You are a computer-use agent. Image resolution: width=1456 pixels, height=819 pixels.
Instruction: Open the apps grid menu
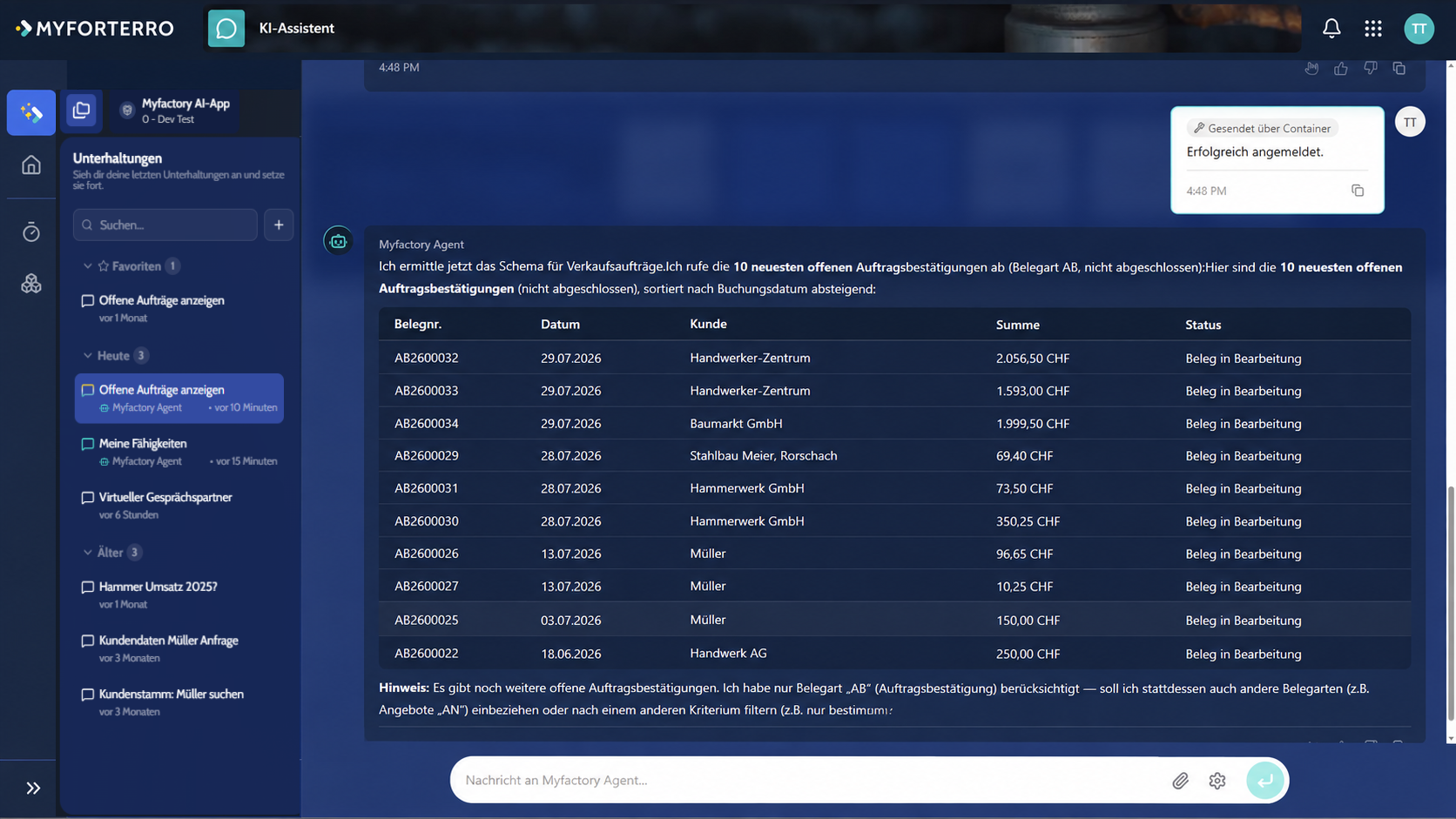tap(1373, 29)
